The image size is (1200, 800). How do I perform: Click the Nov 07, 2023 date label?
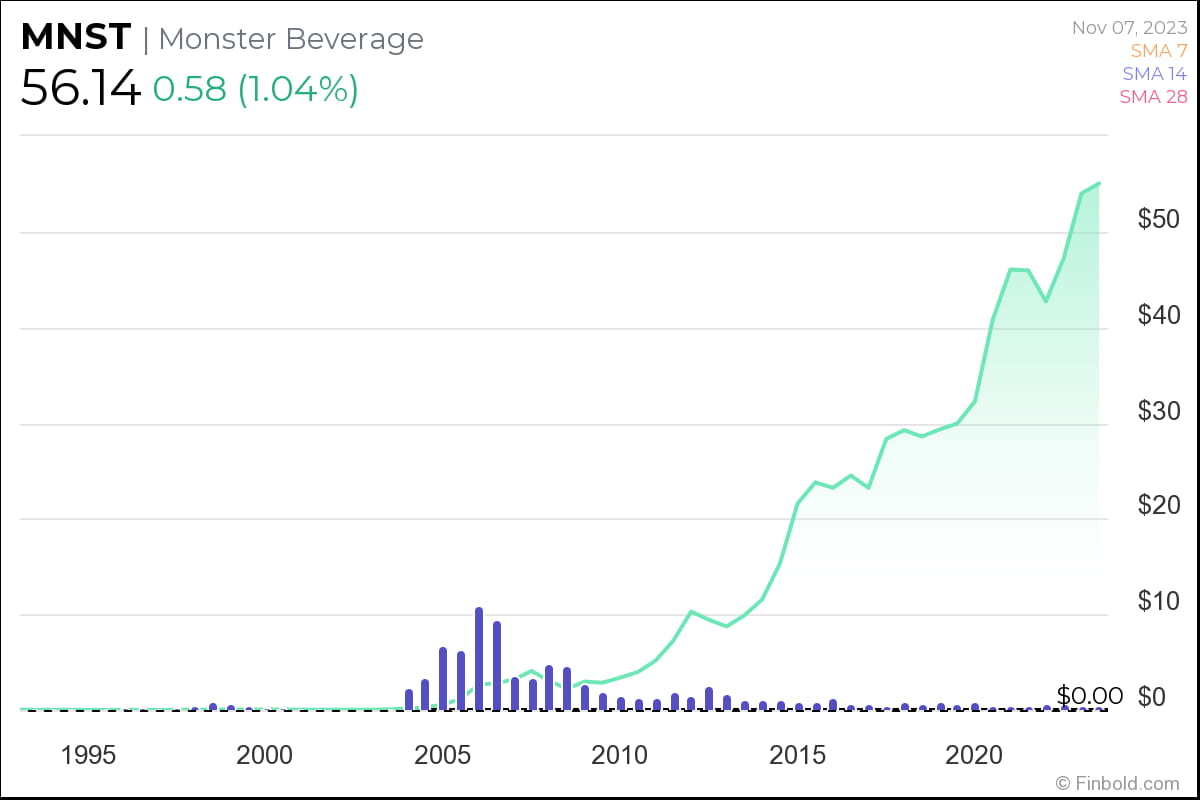click(1129, 27)
